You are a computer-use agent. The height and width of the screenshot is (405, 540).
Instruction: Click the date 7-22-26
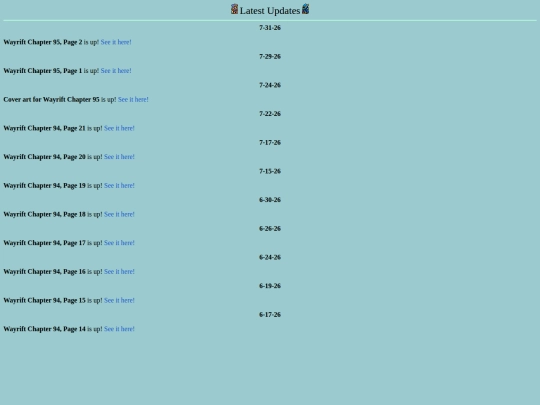click(x=270, y=114)
